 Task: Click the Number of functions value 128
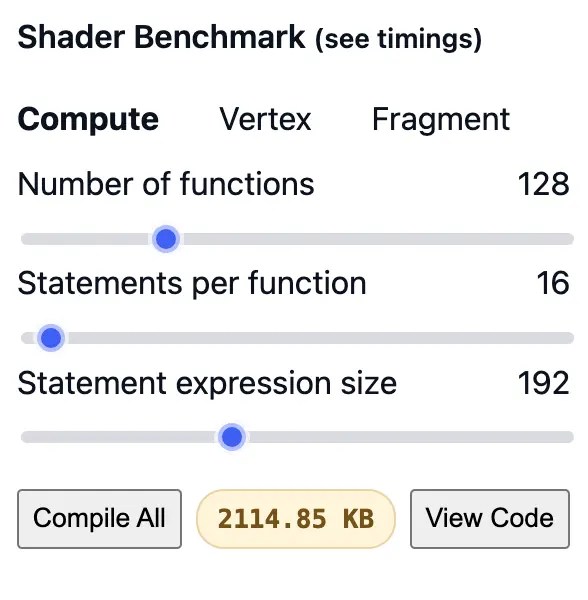point(544,184)
